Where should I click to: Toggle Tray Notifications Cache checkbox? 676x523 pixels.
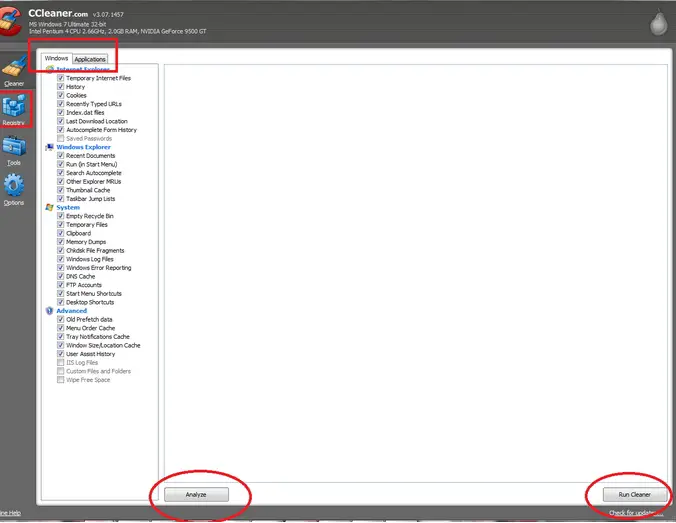point(61,337)
